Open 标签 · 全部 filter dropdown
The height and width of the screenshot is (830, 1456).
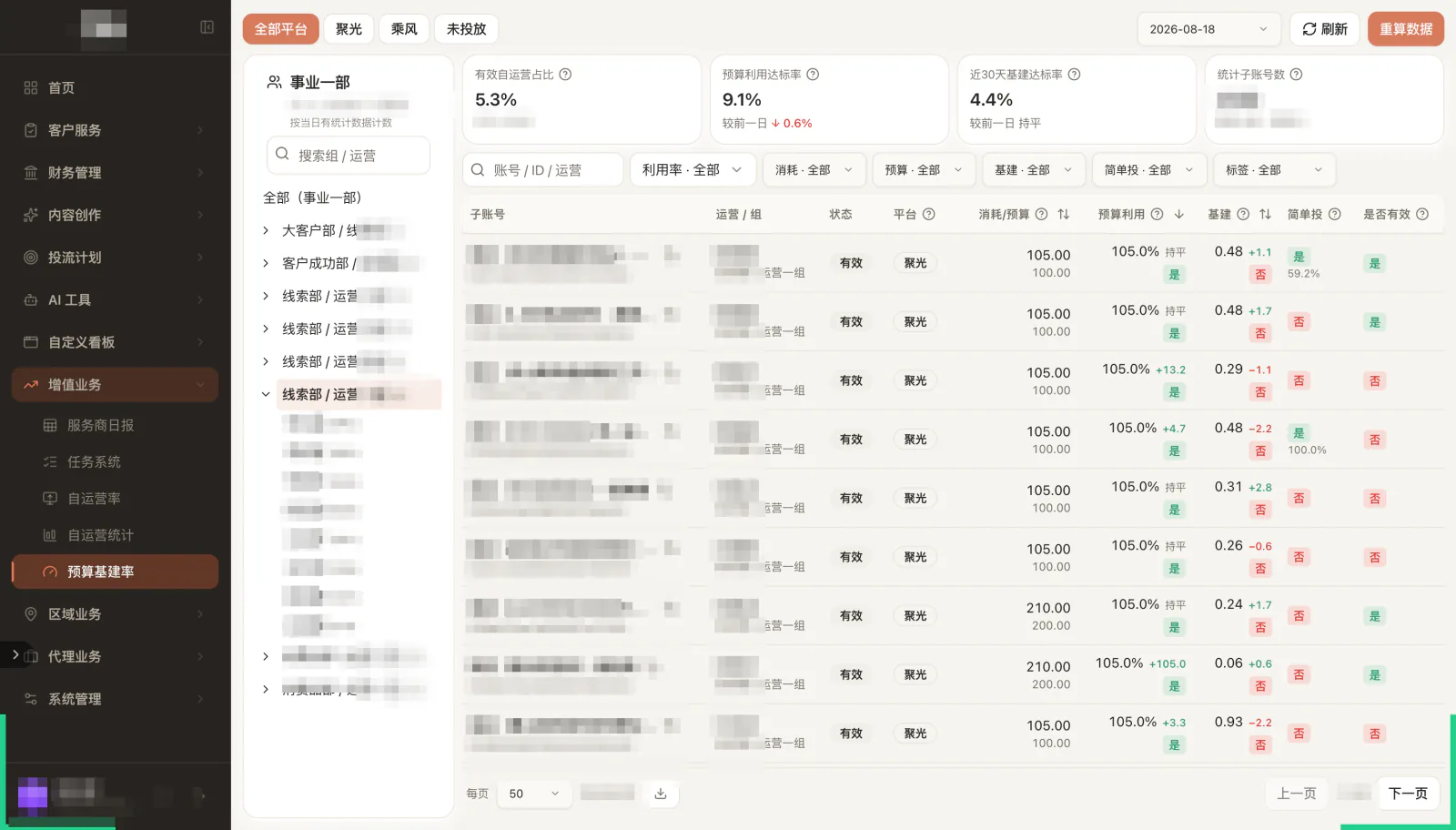point(1274,170)
